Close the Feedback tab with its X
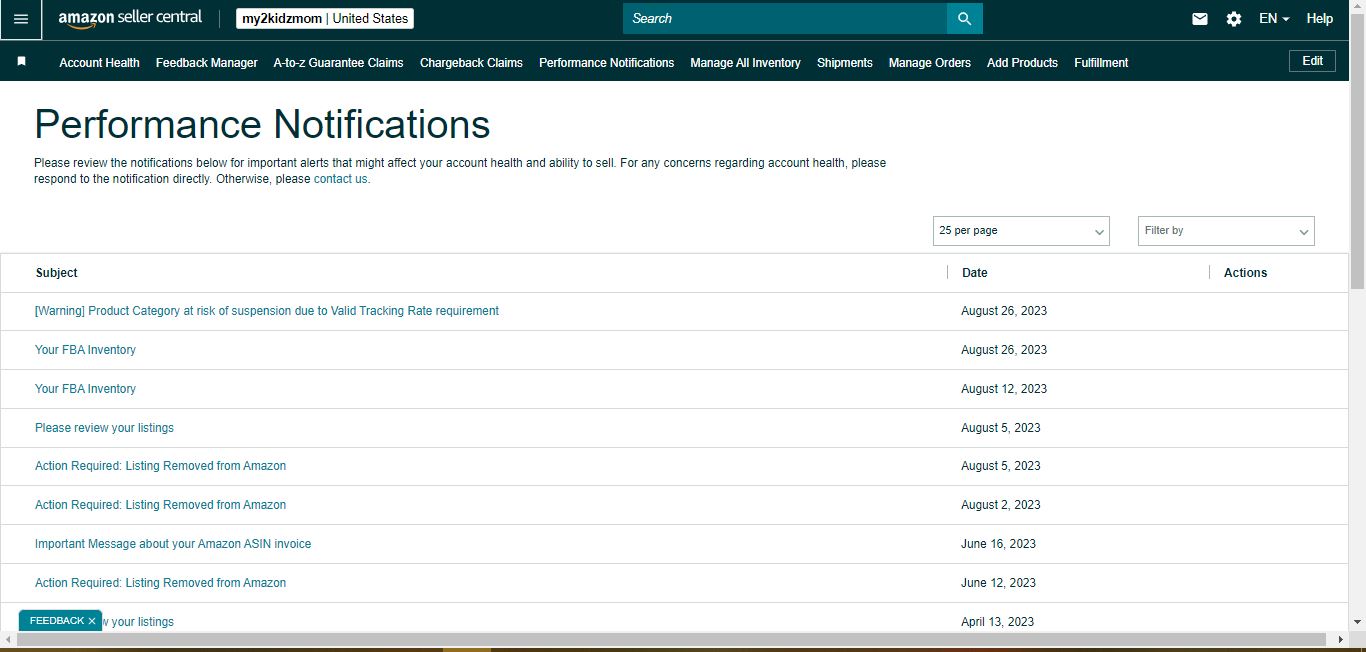The image size is (1366, 652). (x=92, y=621)
